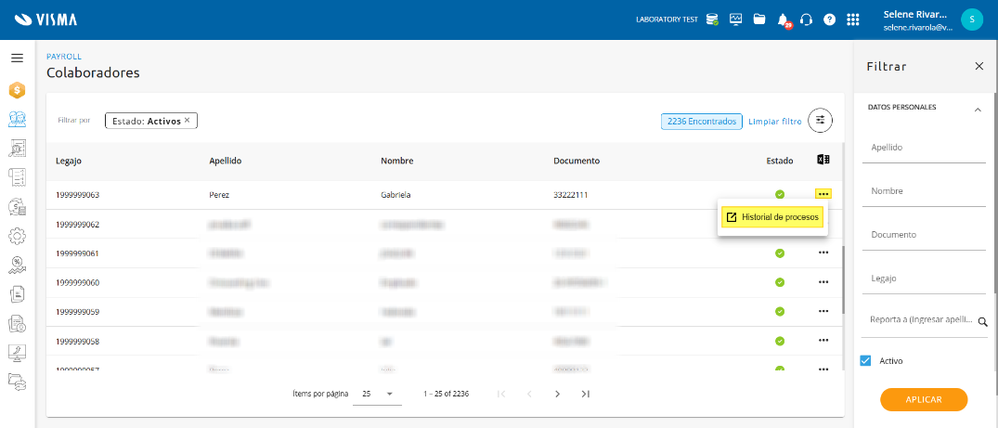The height and width of the screenshot is (428, 998).
Task: Open the hamburger menu in sidebar
Action: pyautogui.click(x=17, y=58)
